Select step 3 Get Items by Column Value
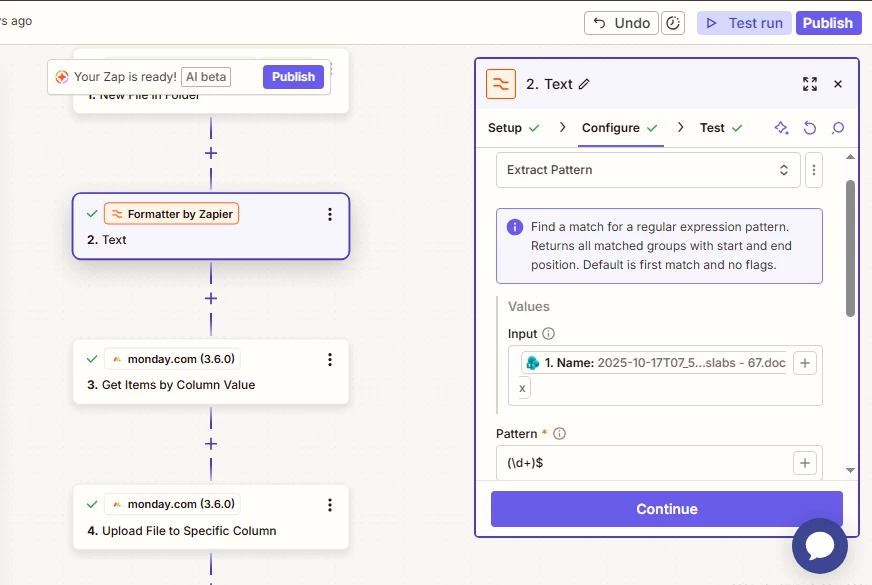The height and width of the screenshot is (585, 872). (211, 371)
